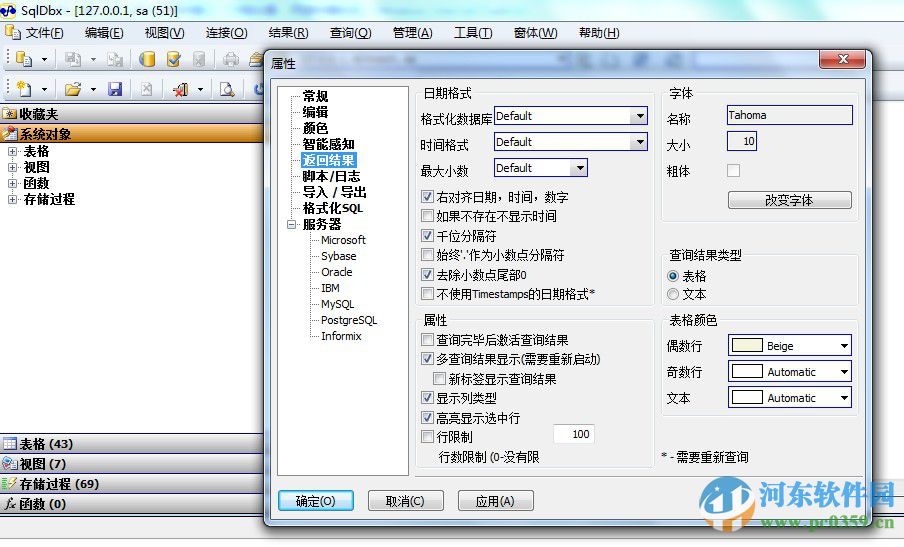Image resolution: width=904 pixels, height=547 pixels.
Task: Click the magnifier document search icon
Action: point(227,89)
